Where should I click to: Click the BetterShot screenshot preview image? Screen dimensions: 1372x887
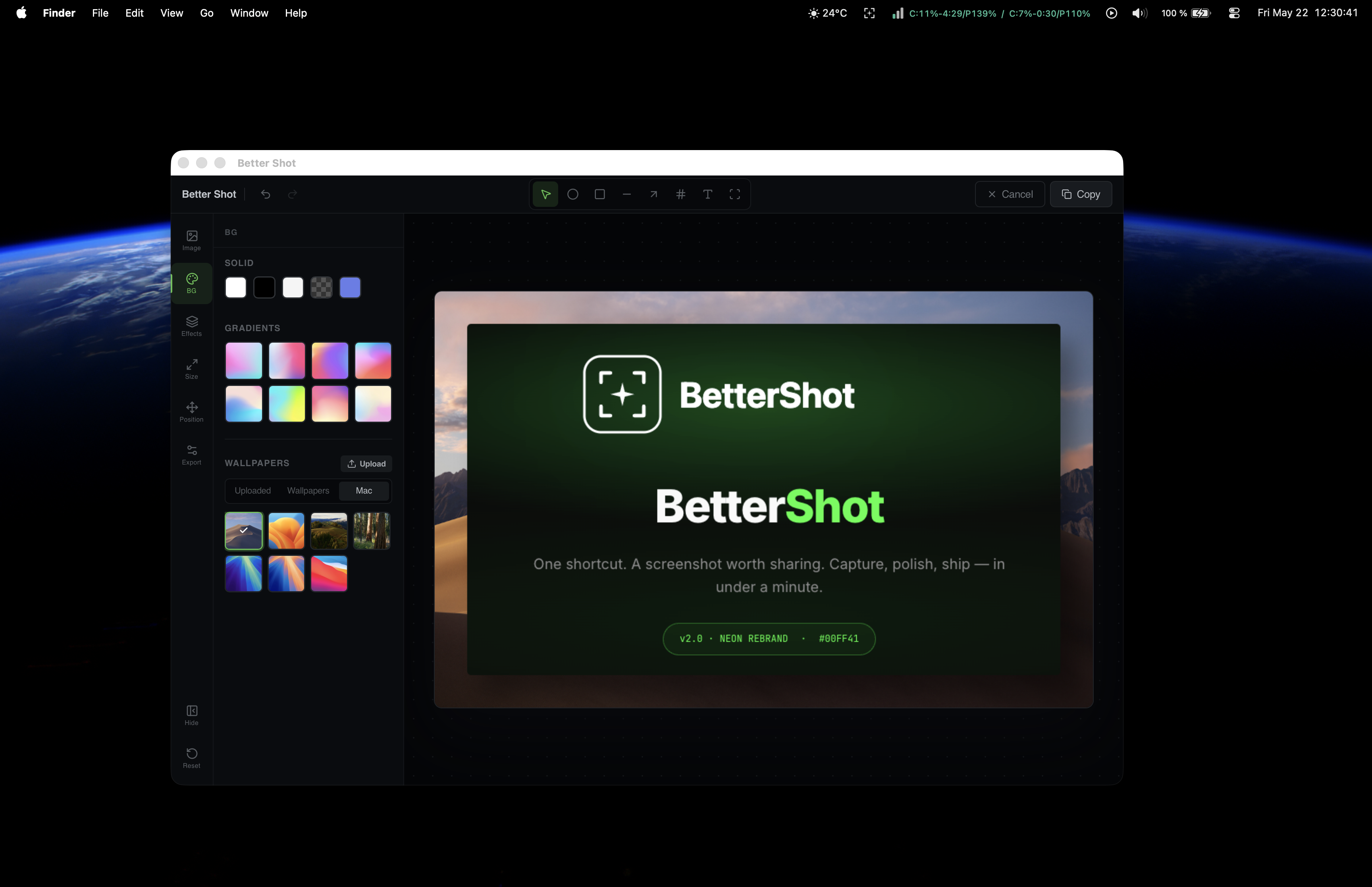pos(763,499)
